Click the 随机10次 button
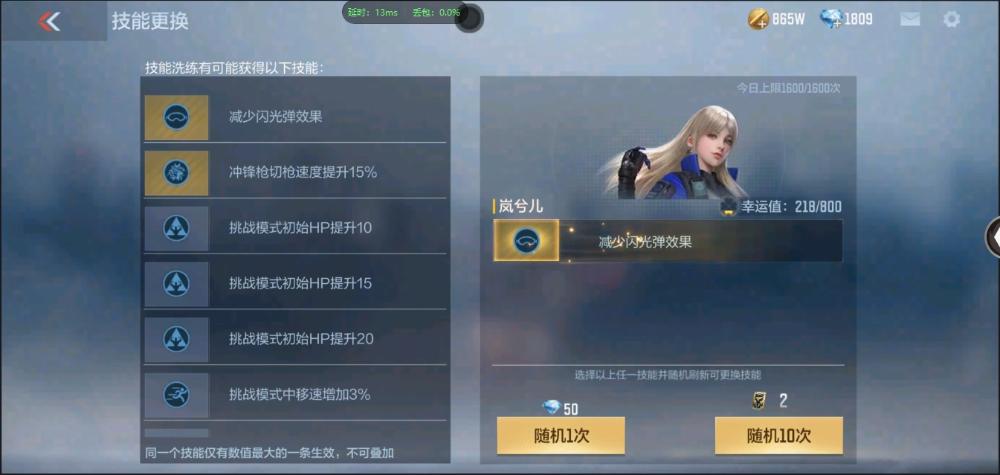Image resolution: width=1000 pixels, height=475 pixels. [x=779, y=436]
